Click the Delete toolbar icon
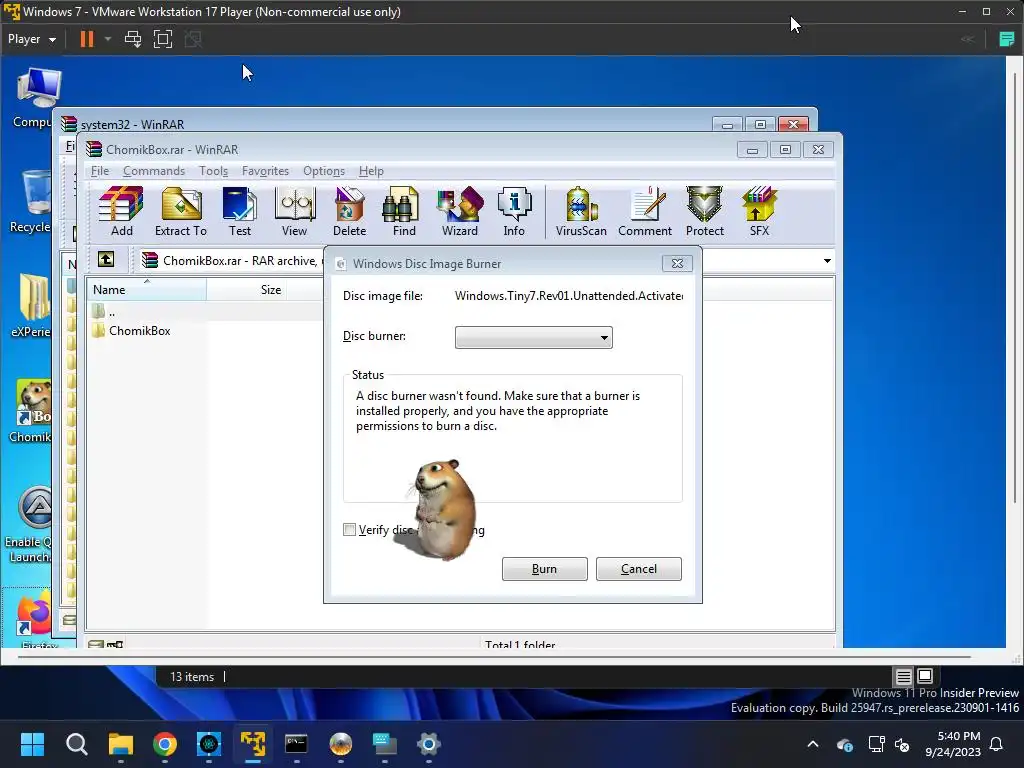The image size is (1024, 768). [349, 211]
